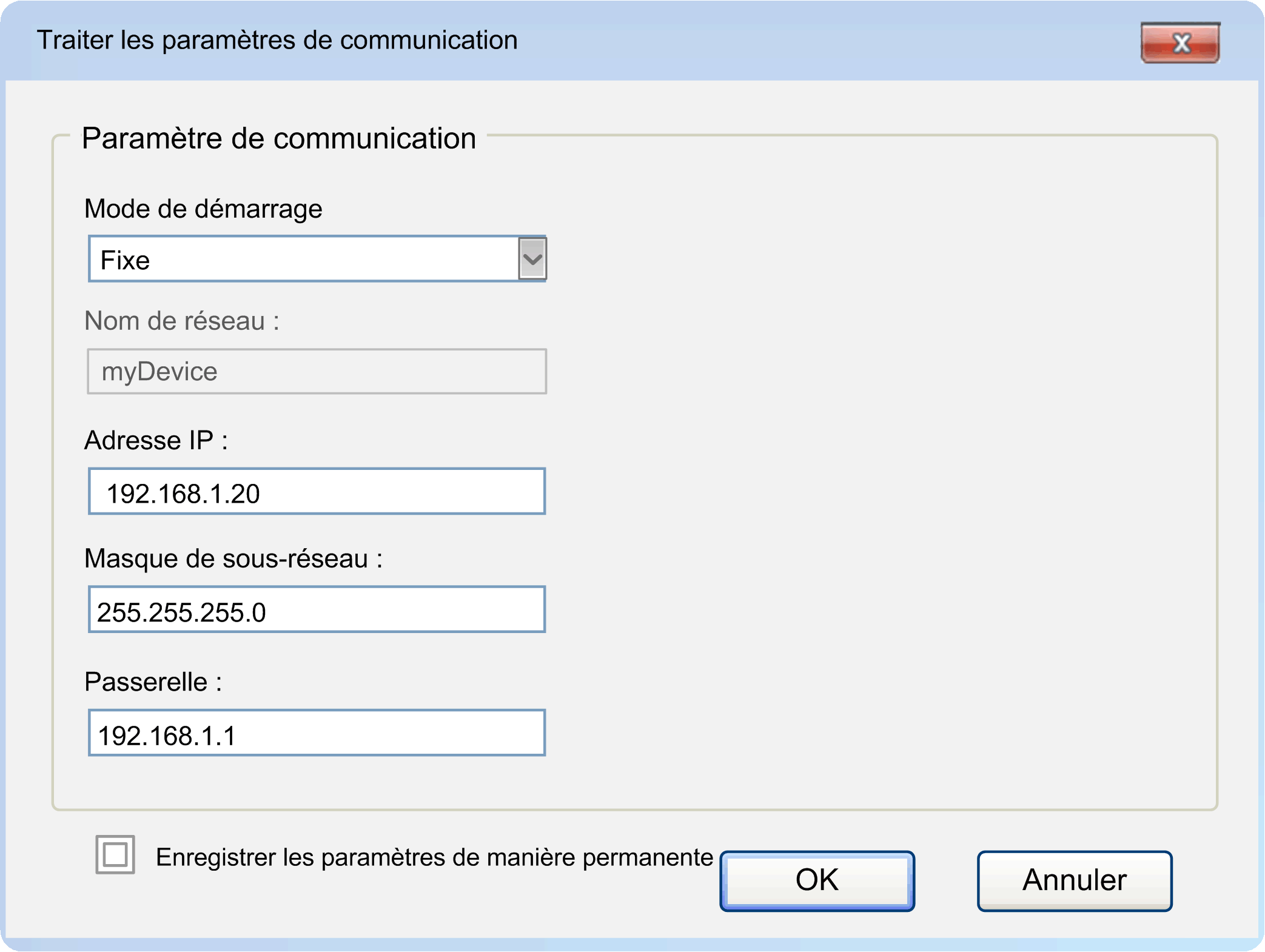This screenshot has width=1265, height=952.
Task: Click the 'Passerelle :' label
Action: coord(153,683)
